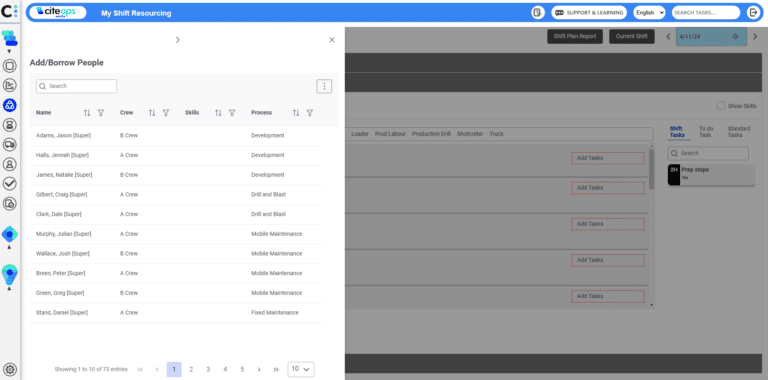Switch to the Shift Tasks tab
This screenshot has height=380, width=768.
coord(677,132)
